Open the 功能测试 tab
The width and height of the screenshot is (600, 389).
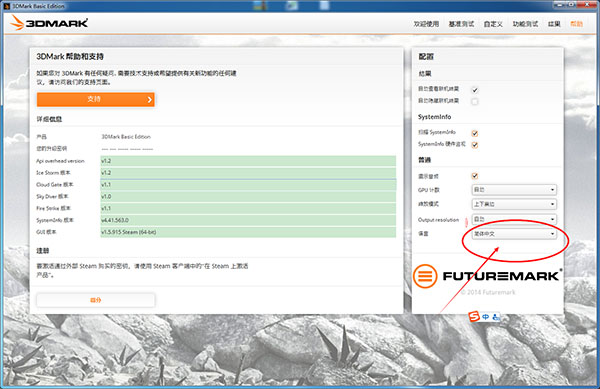point(525,24)
